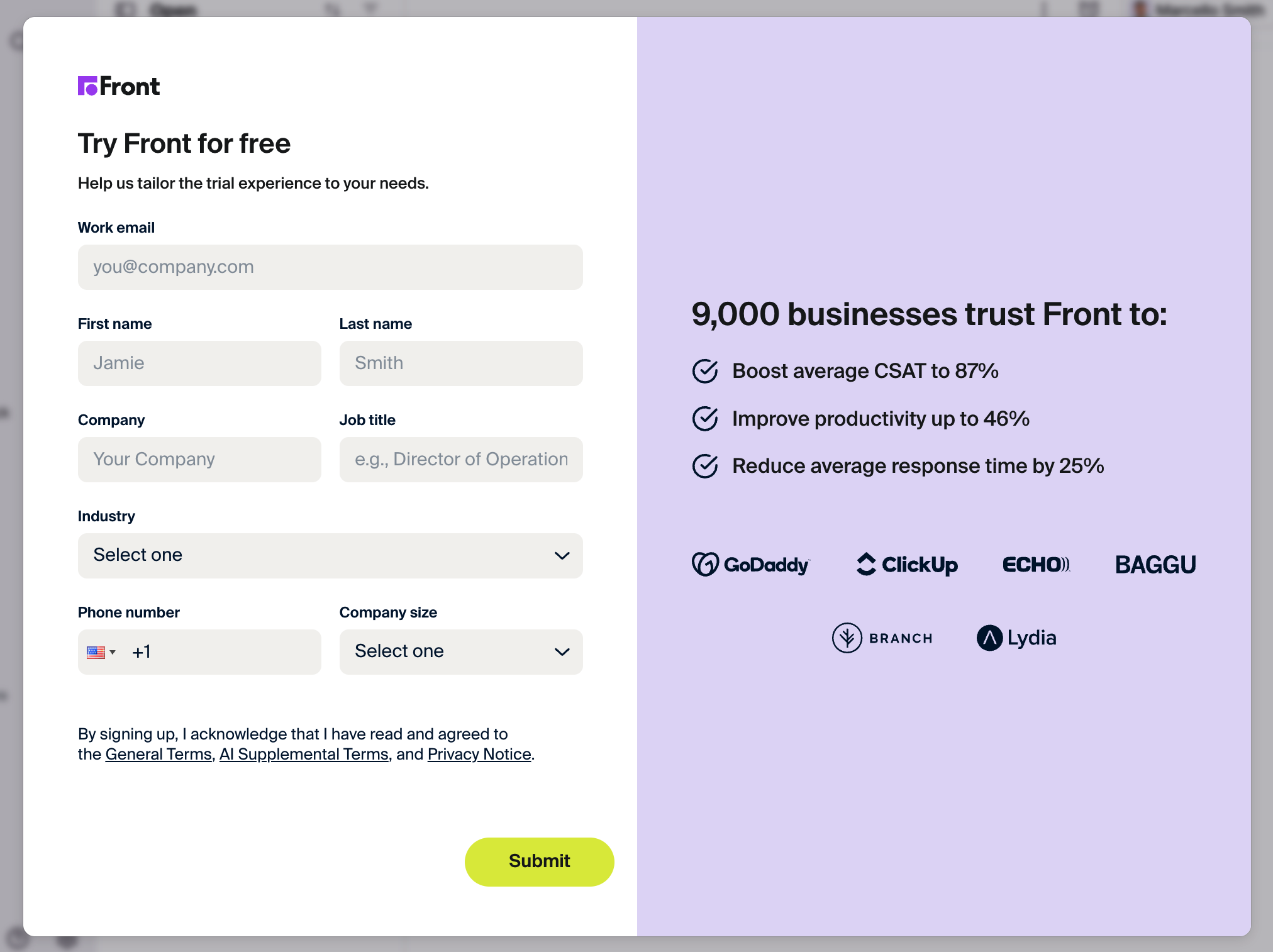
Task: Click the Submit button
Action: click(x=540, y=862)
